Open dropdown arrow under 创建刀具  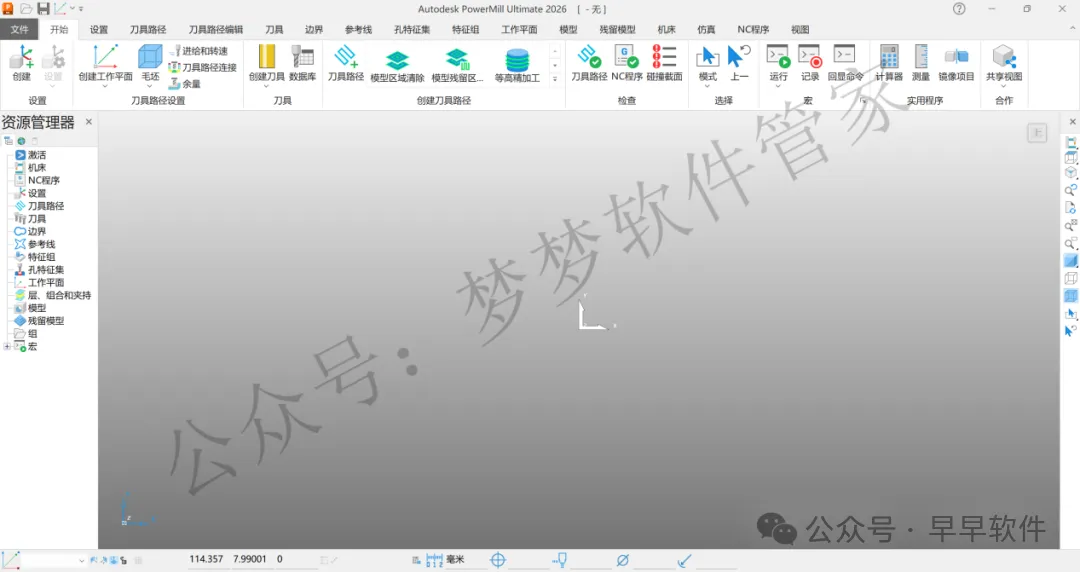266,86
